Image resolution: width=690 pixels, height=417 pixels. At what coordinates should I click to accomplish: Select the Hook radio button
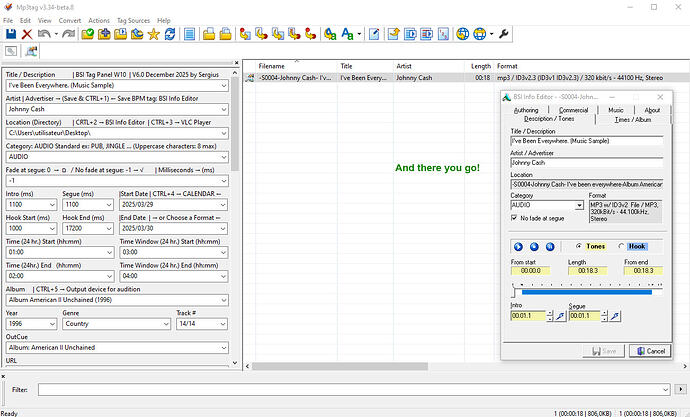620,246
